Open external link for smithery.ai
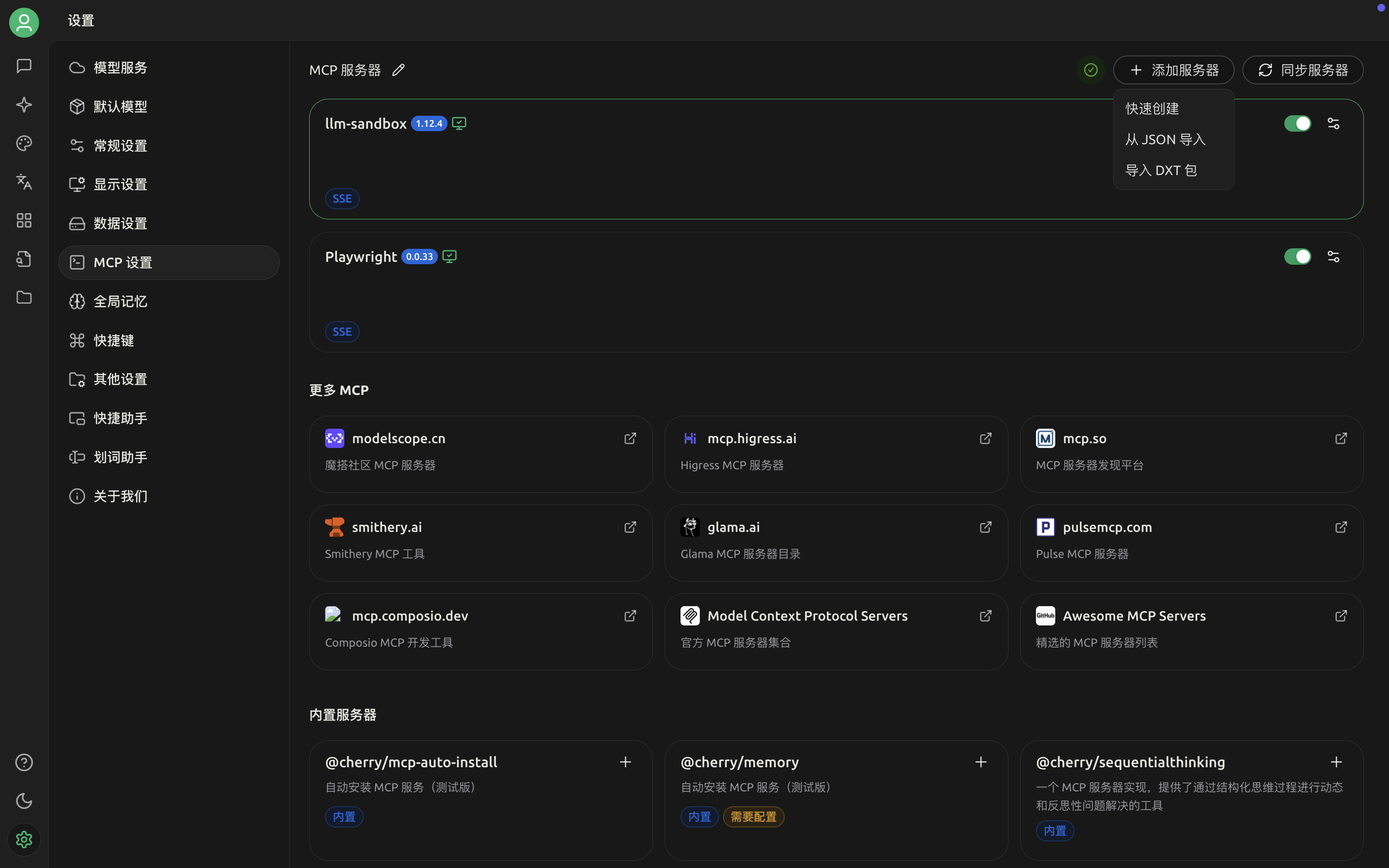The width and height of the screenshot is (1389, 868). (630, 527)
